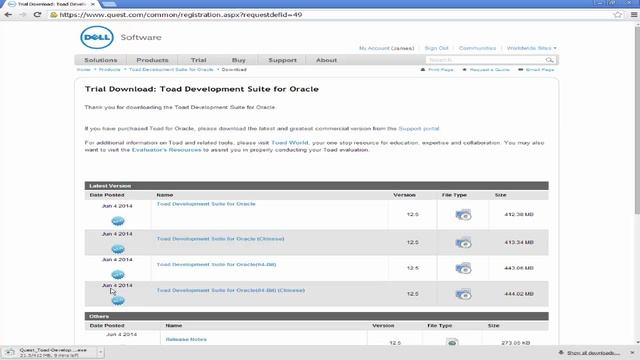
Task: Click file type icon for Release Notes
Action: pyautogui.click(x=452, y=342)
